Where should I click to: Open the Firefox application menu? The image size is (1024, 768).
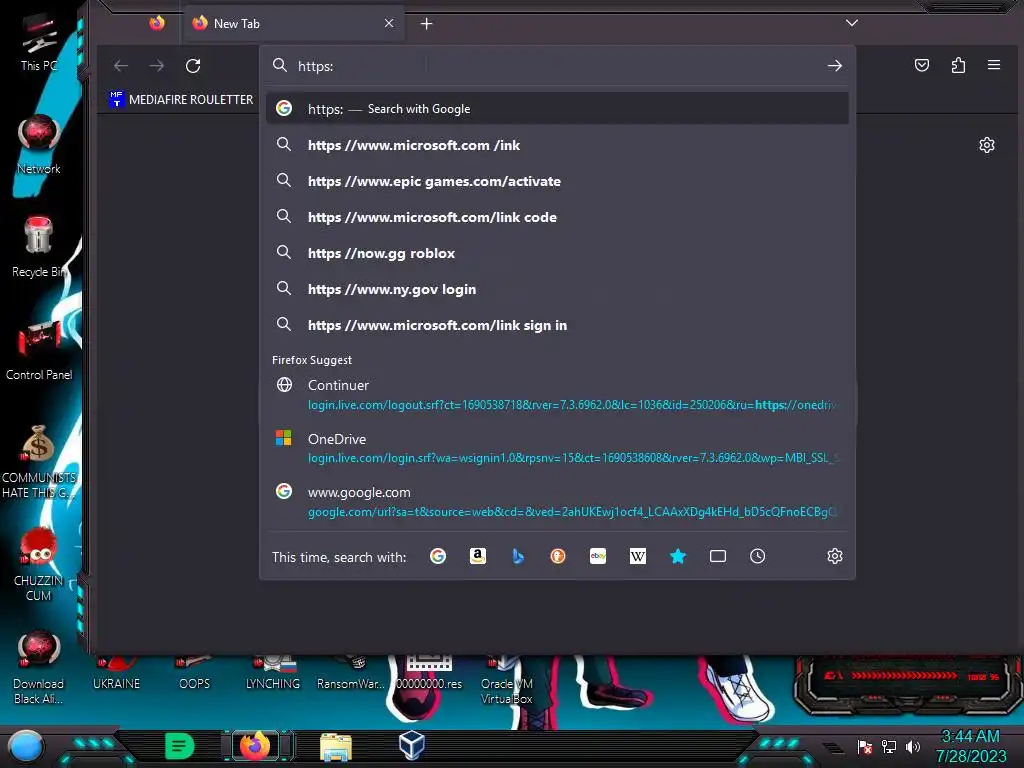point(994,65)
